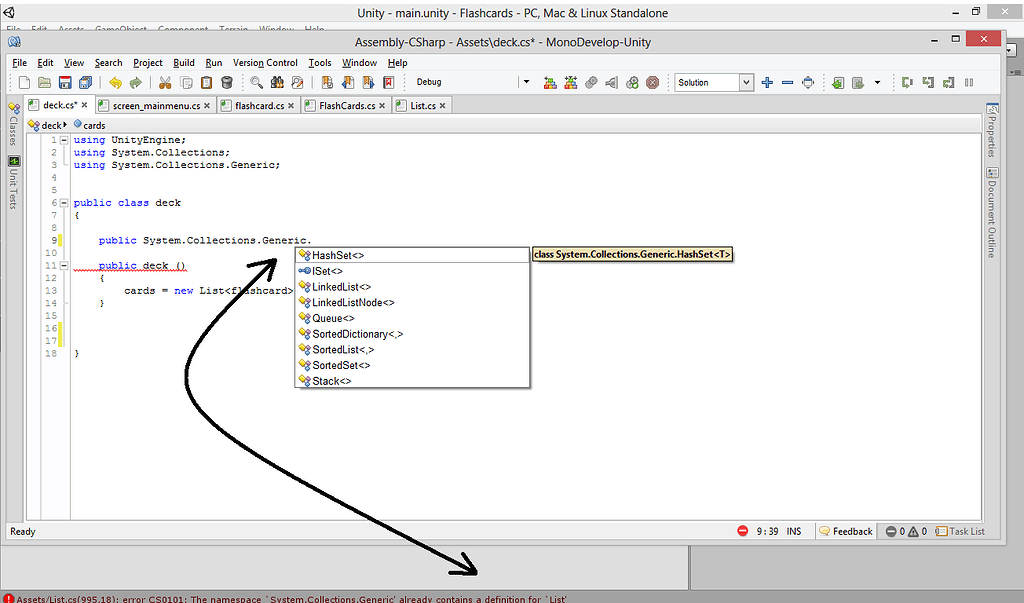The image size is (1024, 603).
Task: Click the New File icon
Action: (x=23, y=82)
